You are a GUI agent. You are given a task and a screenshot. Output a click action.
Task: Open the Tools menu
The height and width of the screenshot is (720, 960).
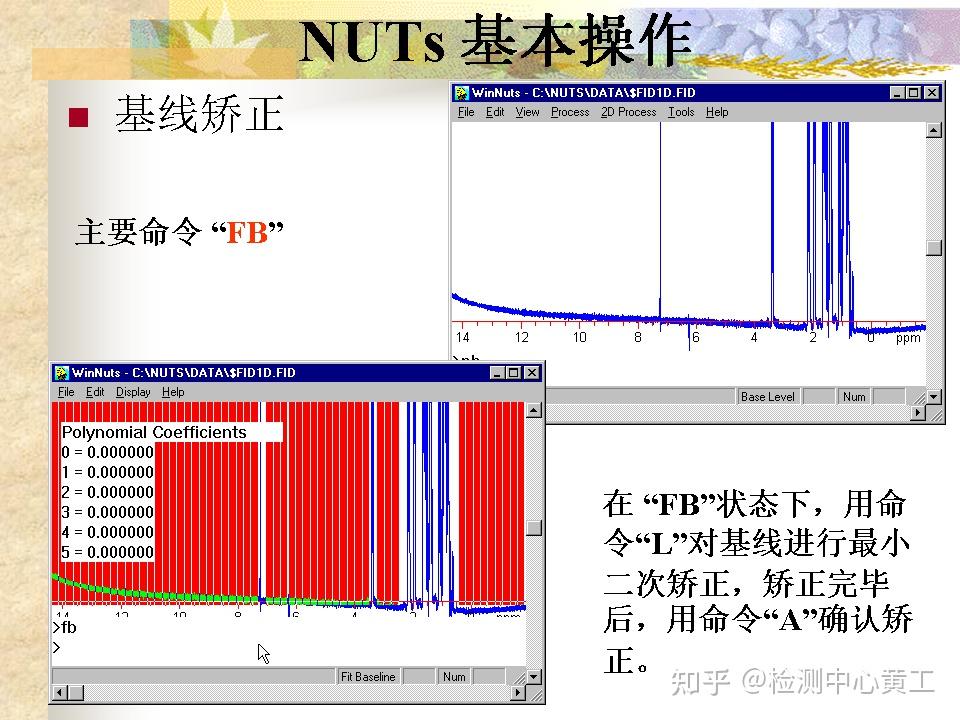click(x=680, y=112)
